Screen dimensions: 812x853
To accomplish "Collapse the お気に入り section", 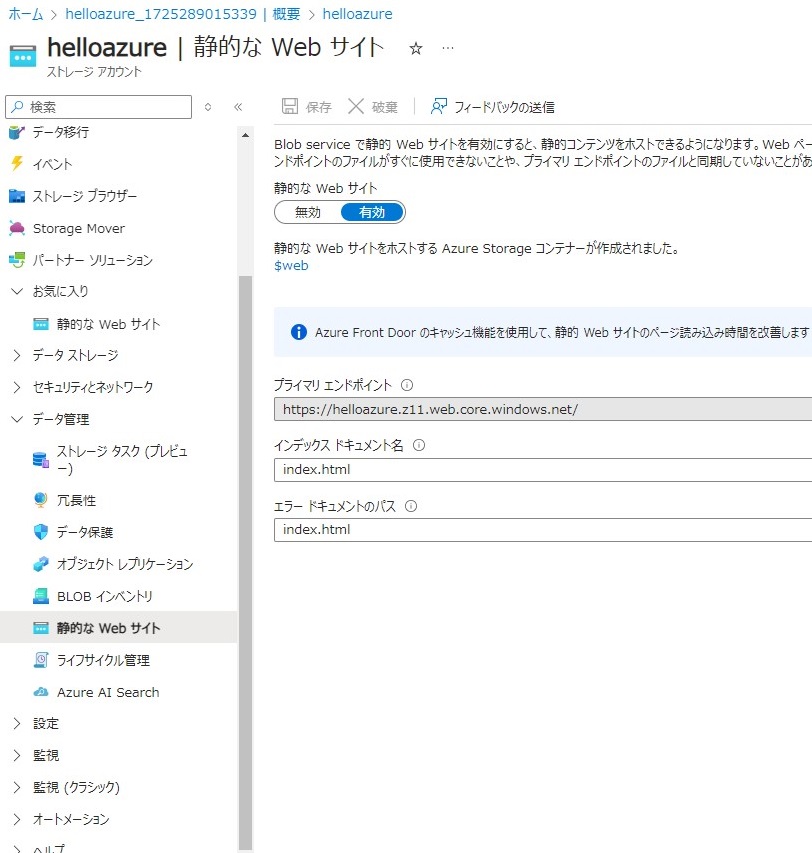I will point(17,292).
